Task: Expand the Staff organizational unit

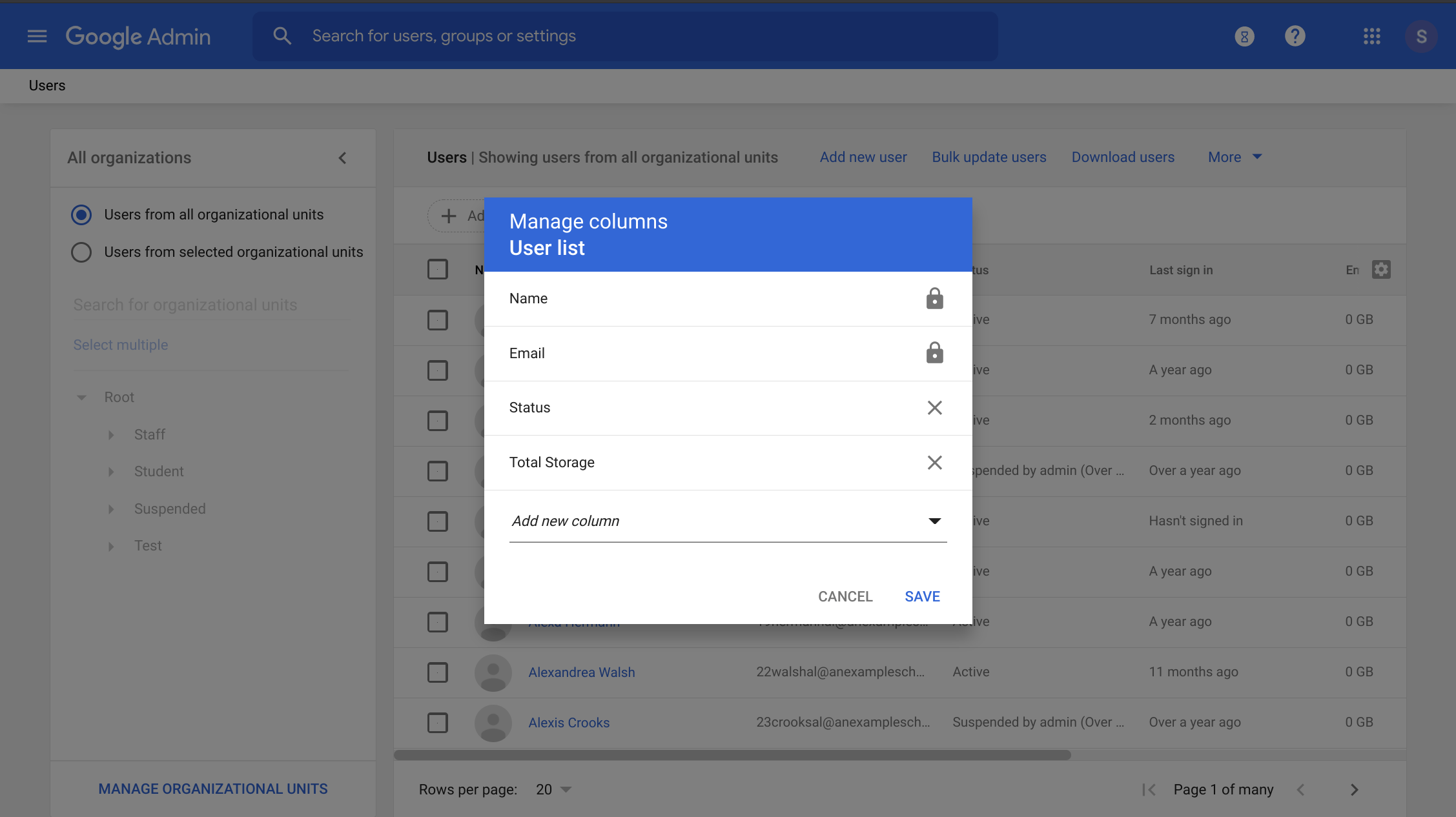Action: (111, 434)
